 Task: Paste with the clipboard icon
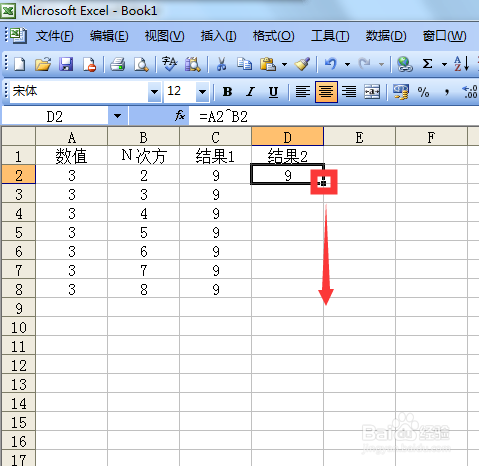[268, 63]
